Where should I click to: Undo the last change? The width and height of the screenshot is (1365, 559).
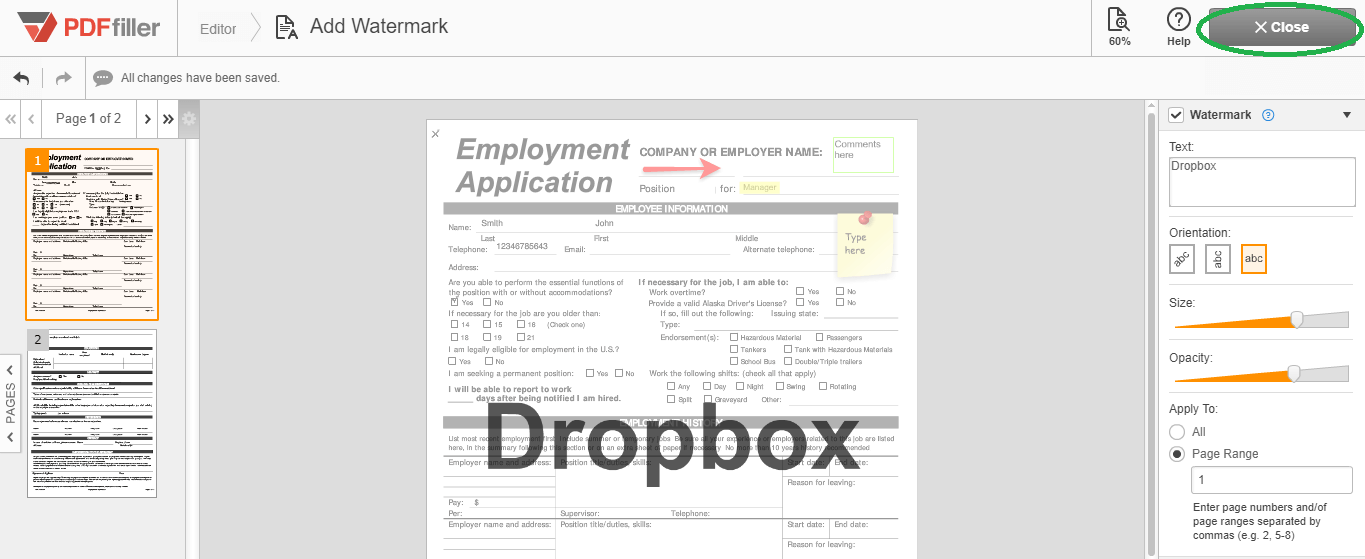tap(21, 78)
